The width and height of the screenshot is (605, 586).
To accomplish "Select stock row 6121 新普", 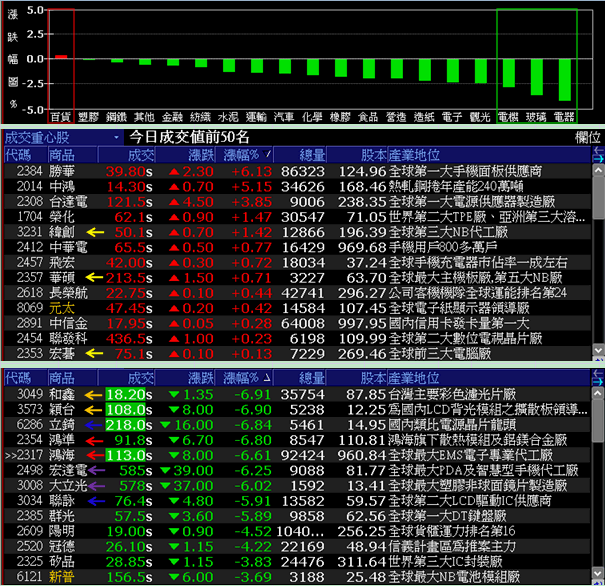I will [297, 577].
